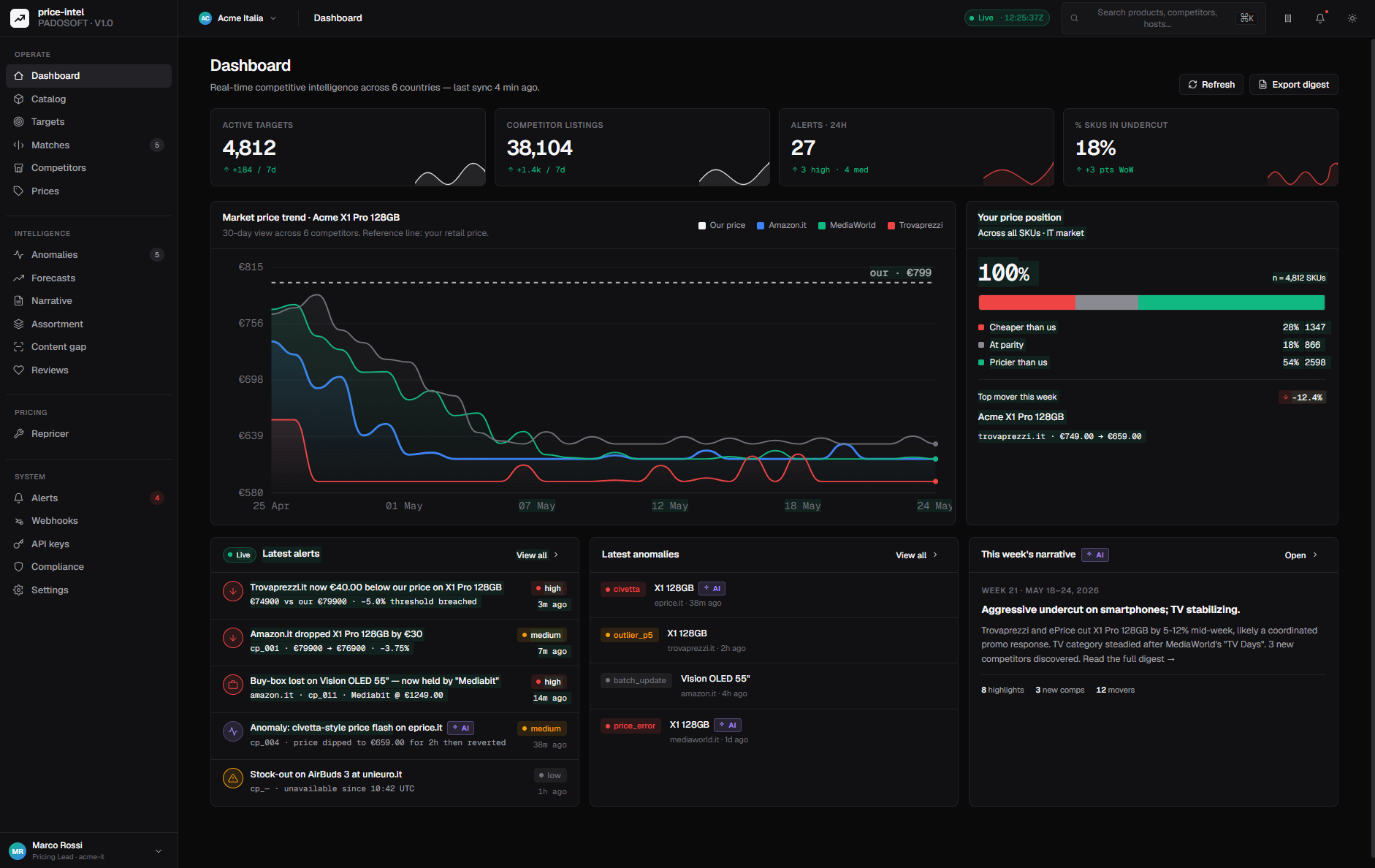Click the API keys key icon

[19, 544]
